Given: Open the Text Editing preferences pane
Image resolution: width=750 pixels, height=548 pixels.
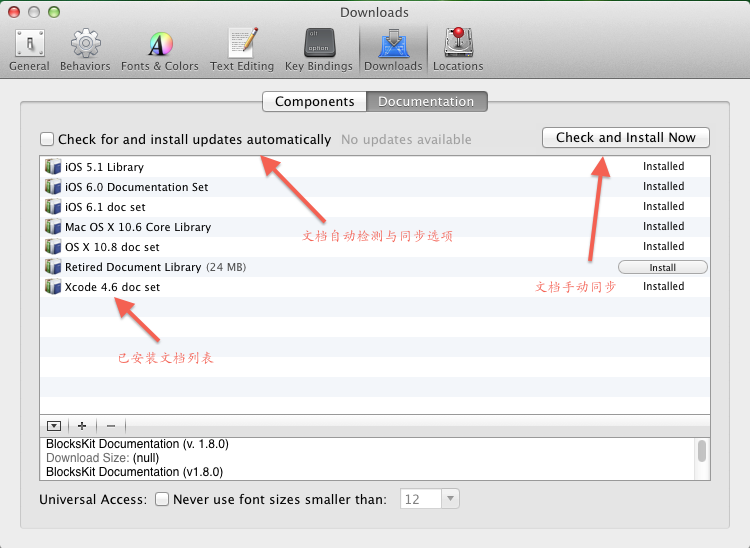Looking at the screenshot, I should coord(242,49).
